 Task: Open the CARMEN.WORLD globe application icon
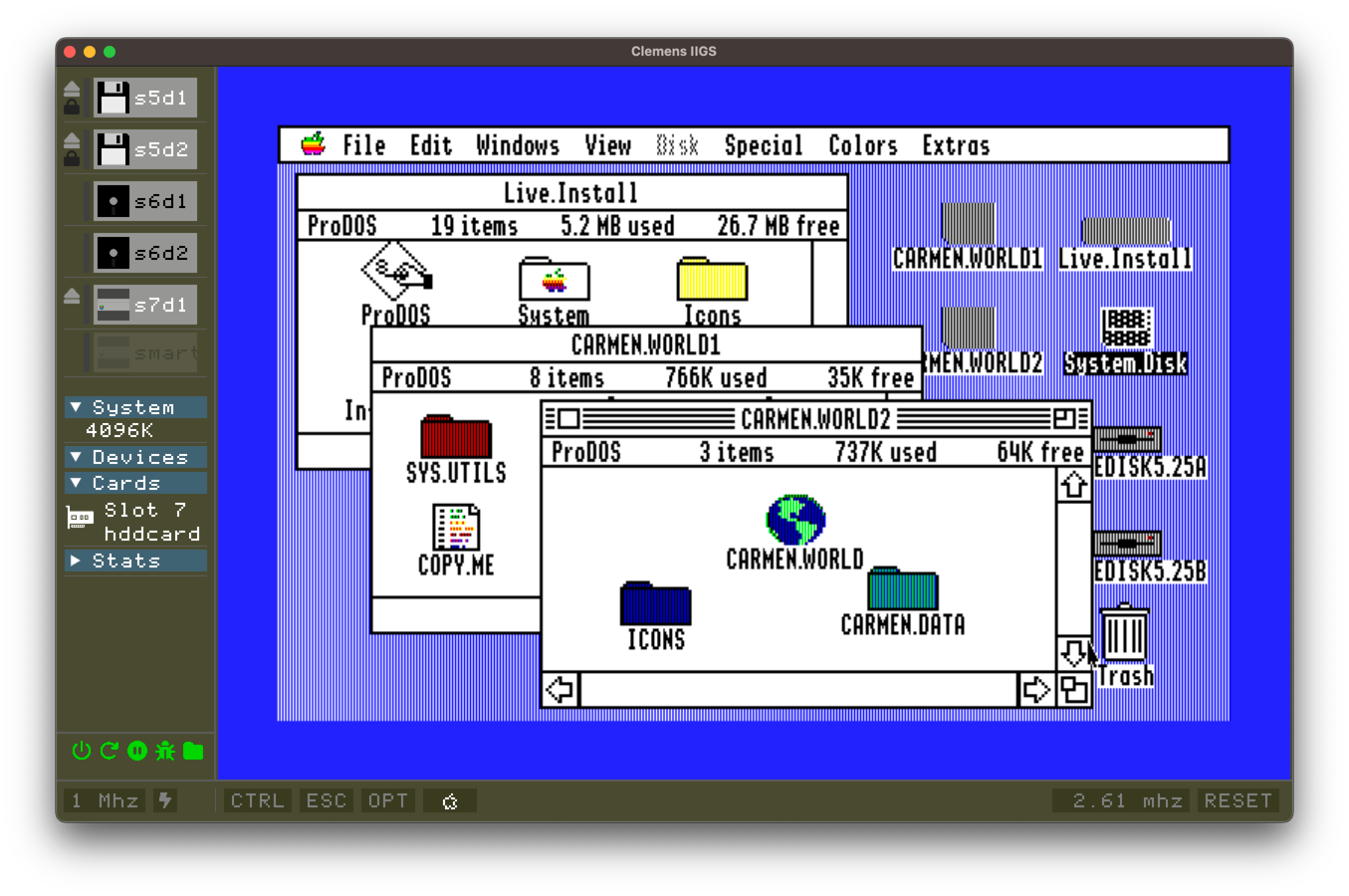[x=794, y=520]
